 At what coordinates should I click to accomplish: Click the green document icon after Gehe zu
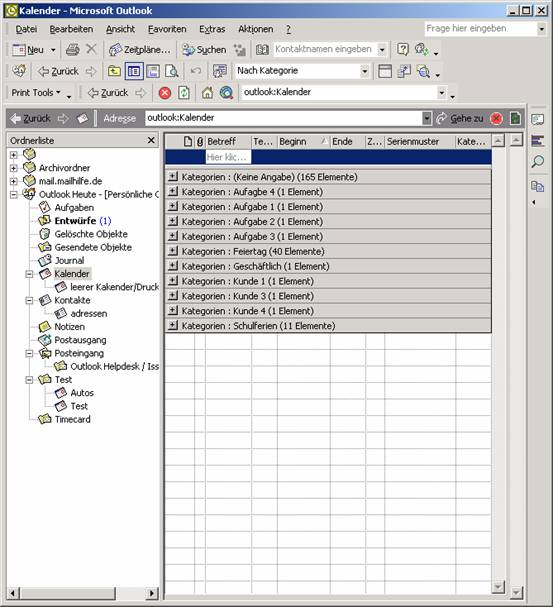(x=515, y=118)
